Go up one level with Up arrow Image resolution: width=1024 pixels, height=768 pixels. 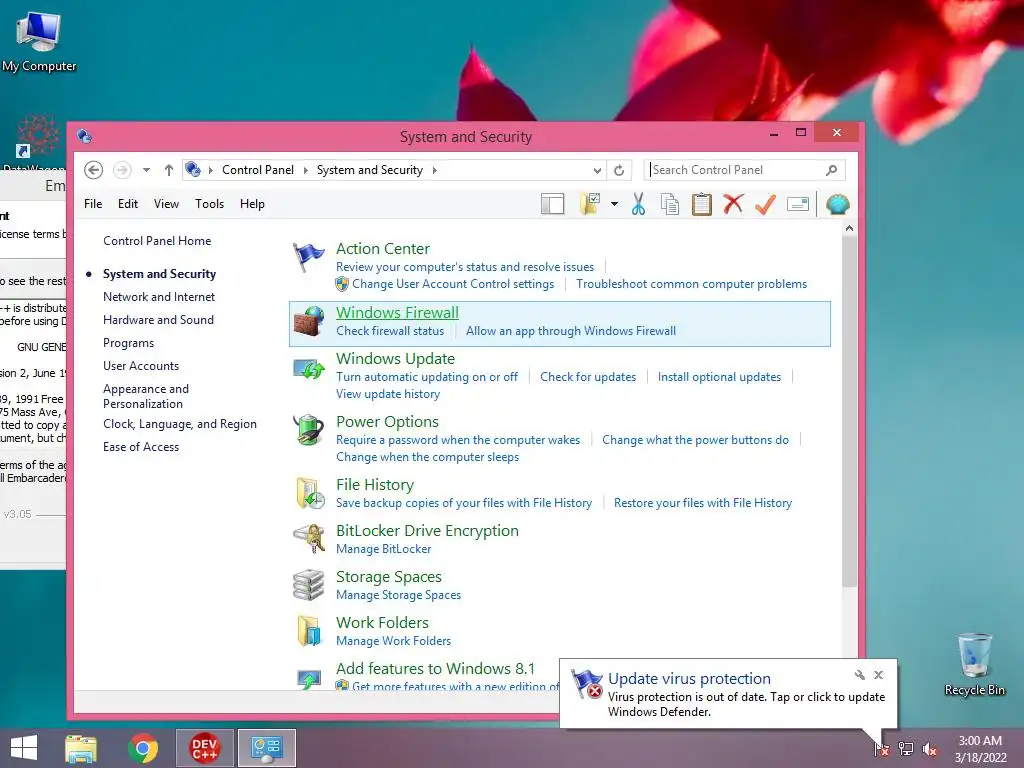point(168,170)
